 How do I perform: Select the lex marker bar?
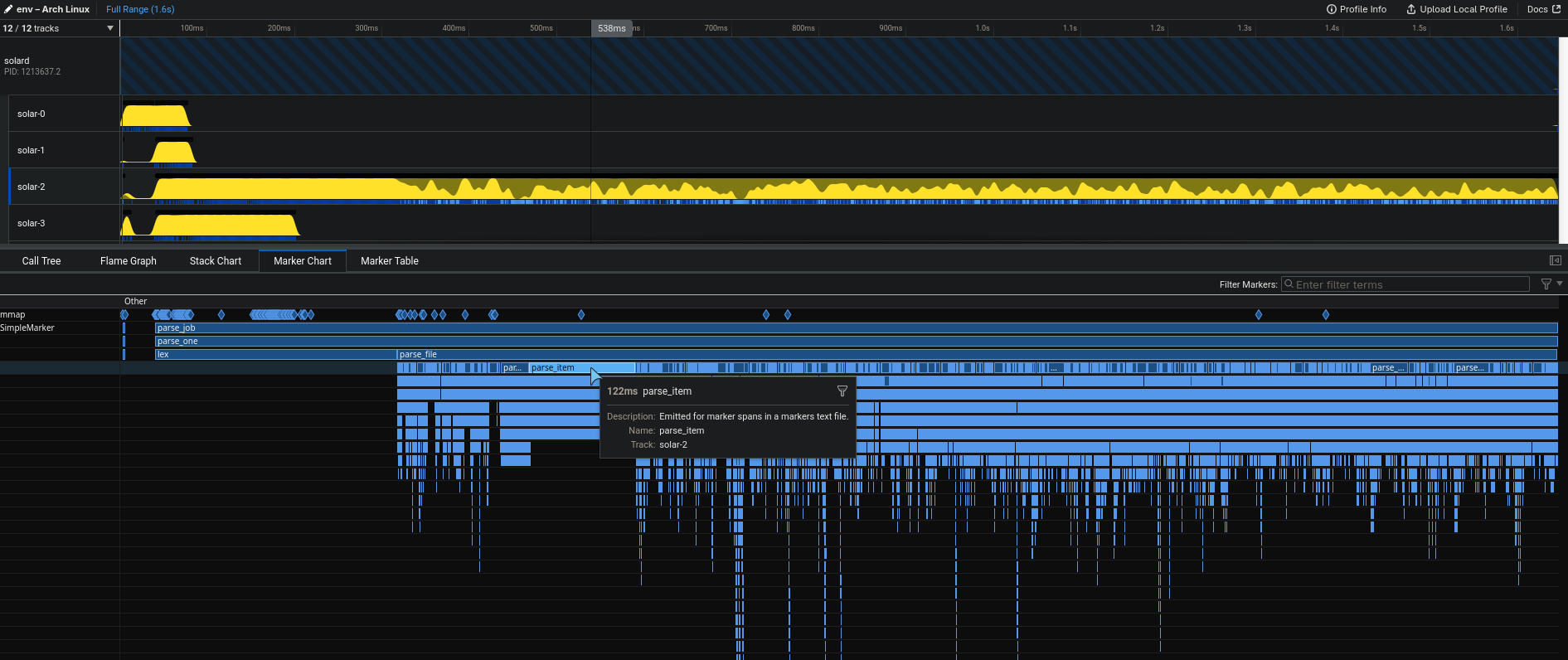(x=275, y=355)
